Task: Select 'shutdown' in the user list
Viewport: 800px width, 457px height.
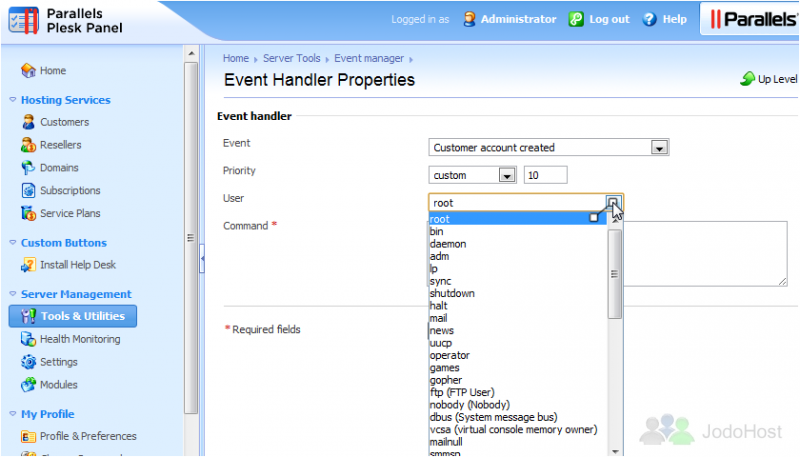Action: tap(518, 293)
